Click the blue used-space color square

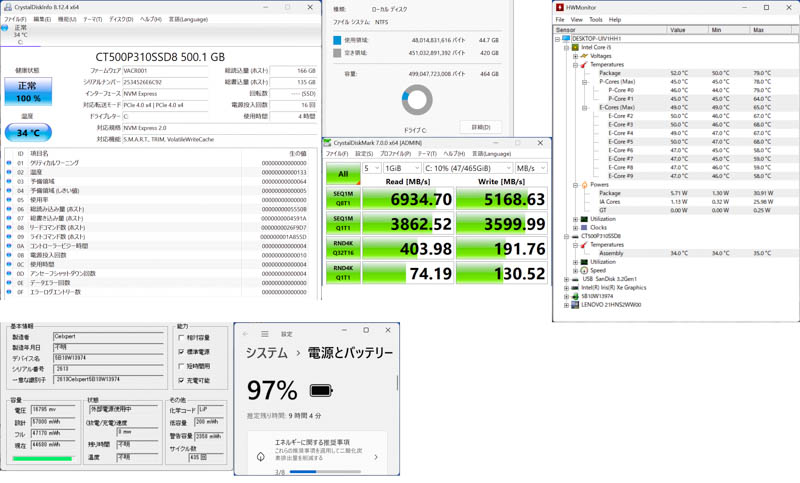337,41
